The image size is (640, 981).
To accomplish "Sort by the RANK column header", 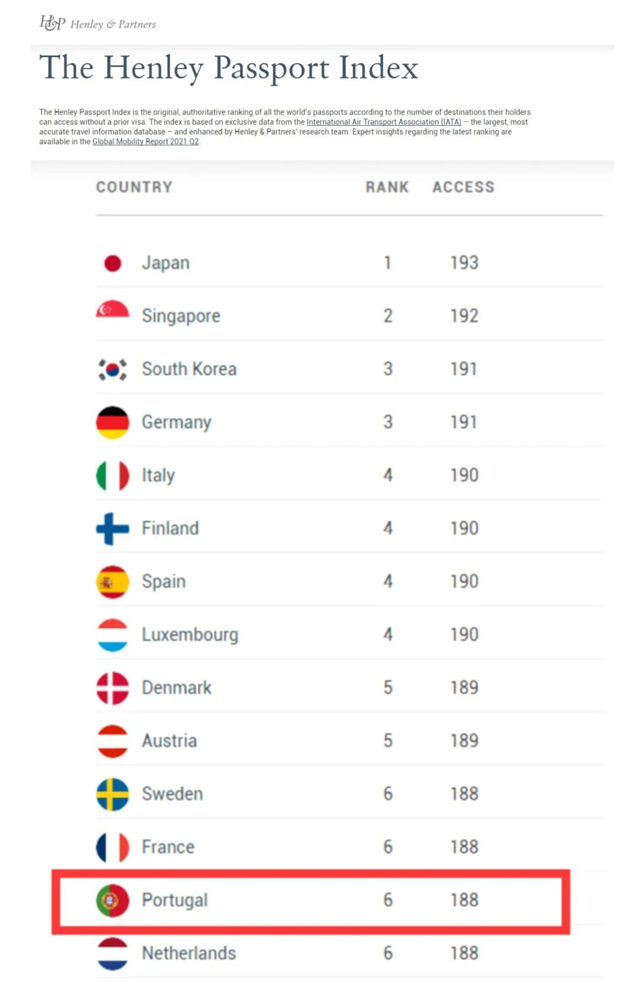I will [x=387, y=187].
